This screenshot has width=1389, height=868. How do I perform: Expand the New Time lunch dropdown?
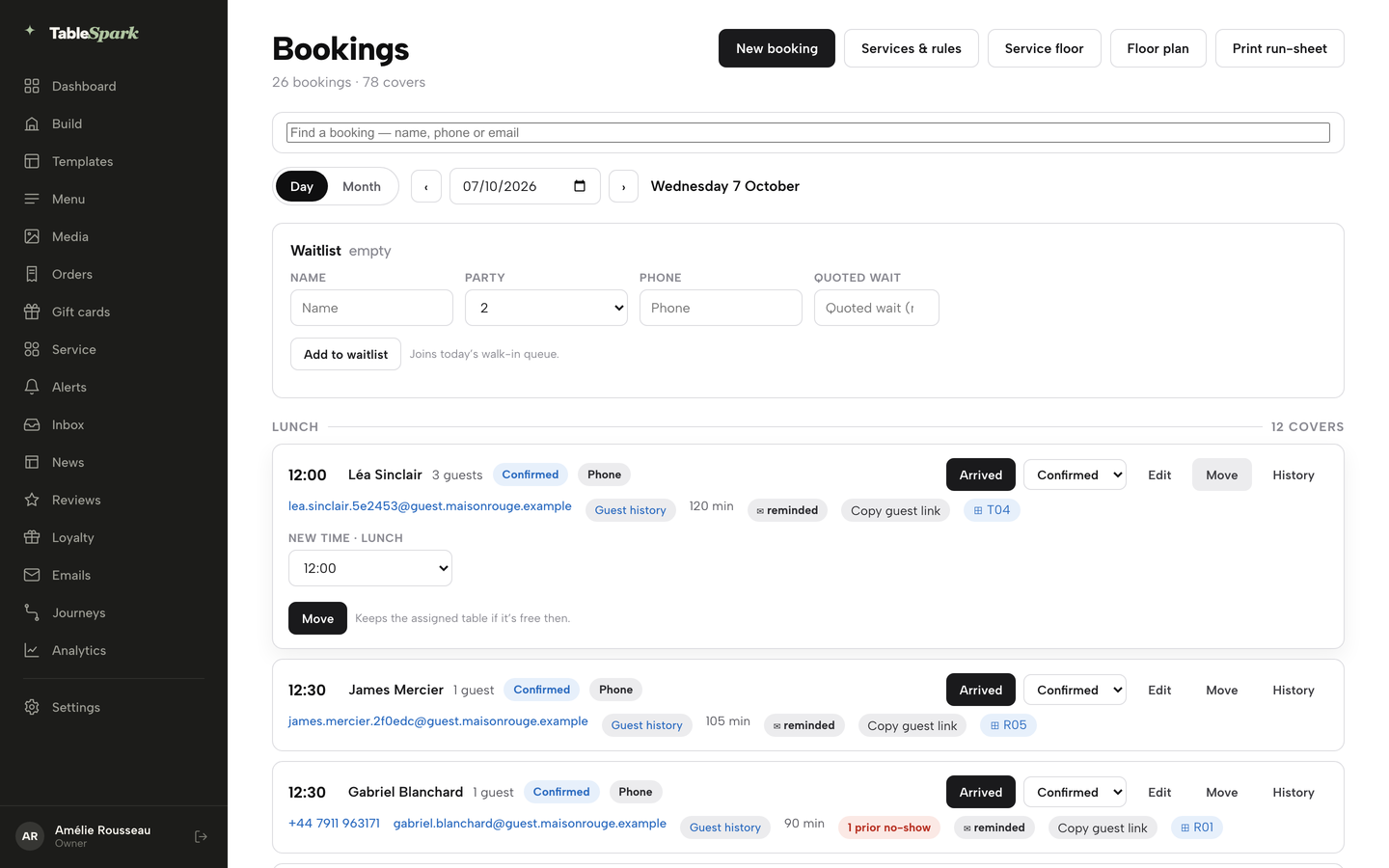click(370, 568)
